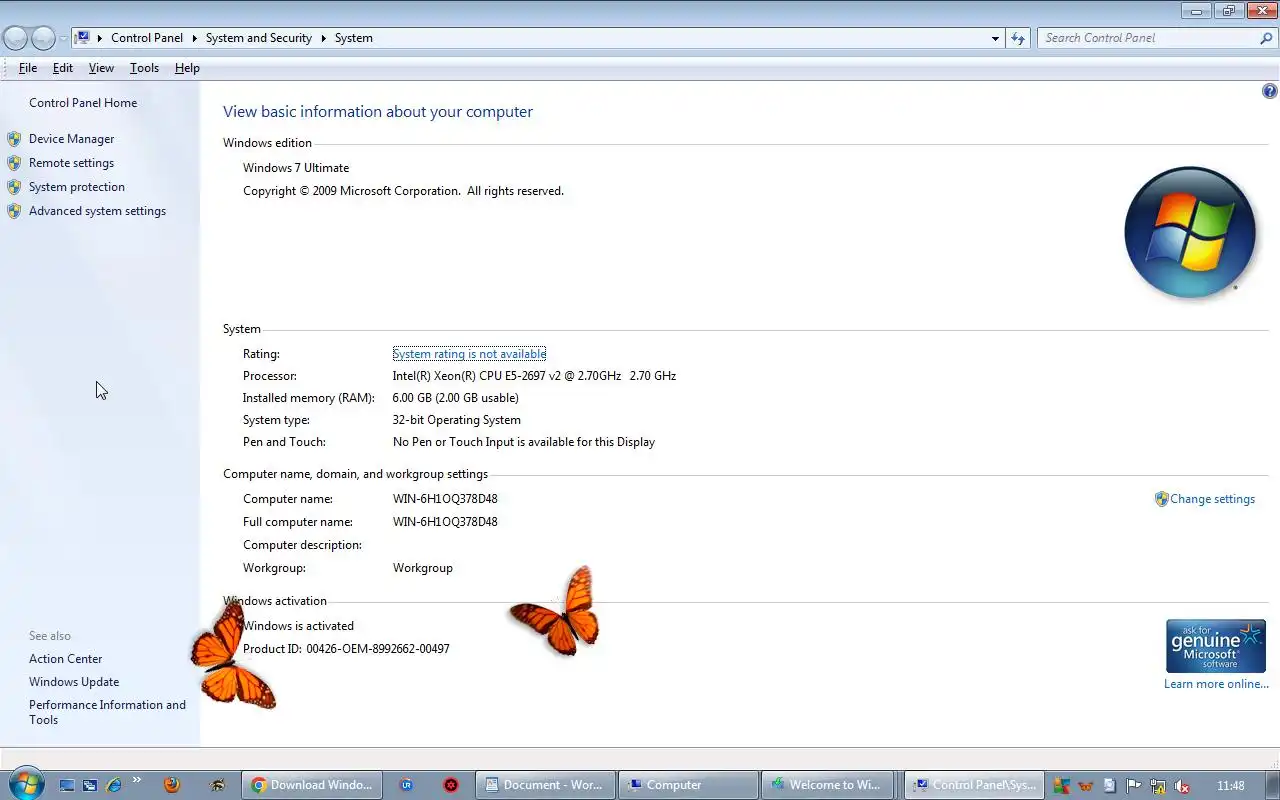Go to Control Panel Home
This screenshot has height=800, width=1280.
click(83, 103)
